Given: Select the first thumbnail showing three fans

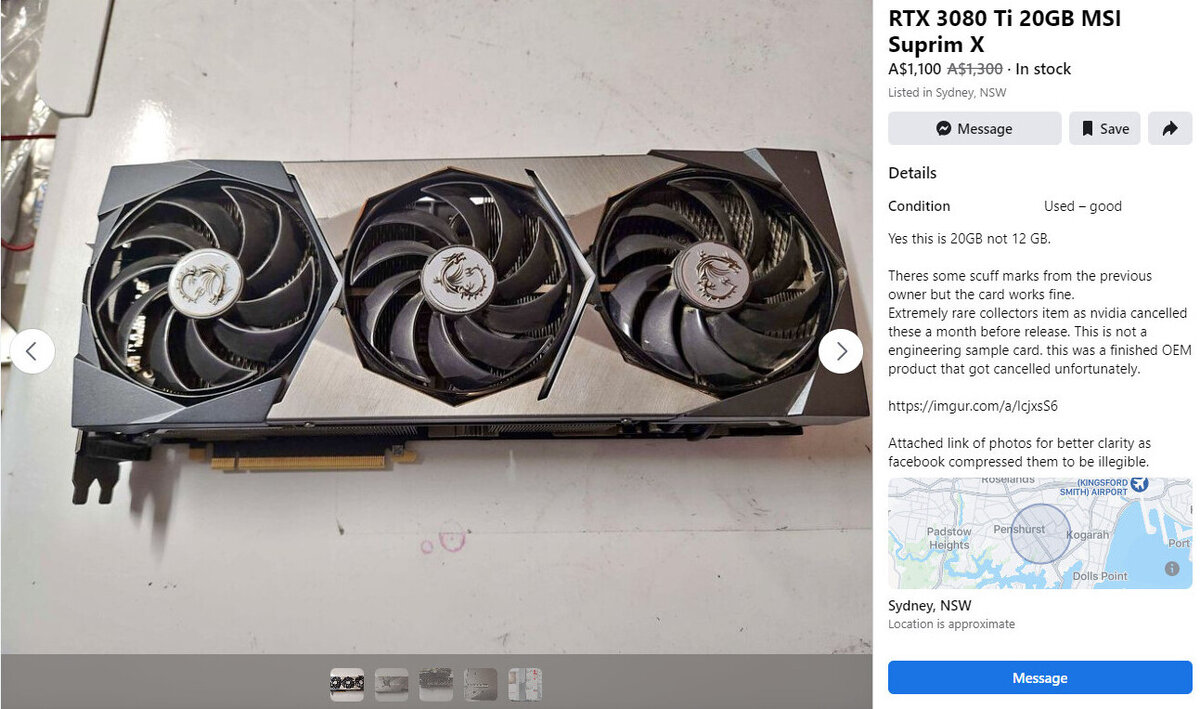Looking at the screenshot, I should coord(347,684).
